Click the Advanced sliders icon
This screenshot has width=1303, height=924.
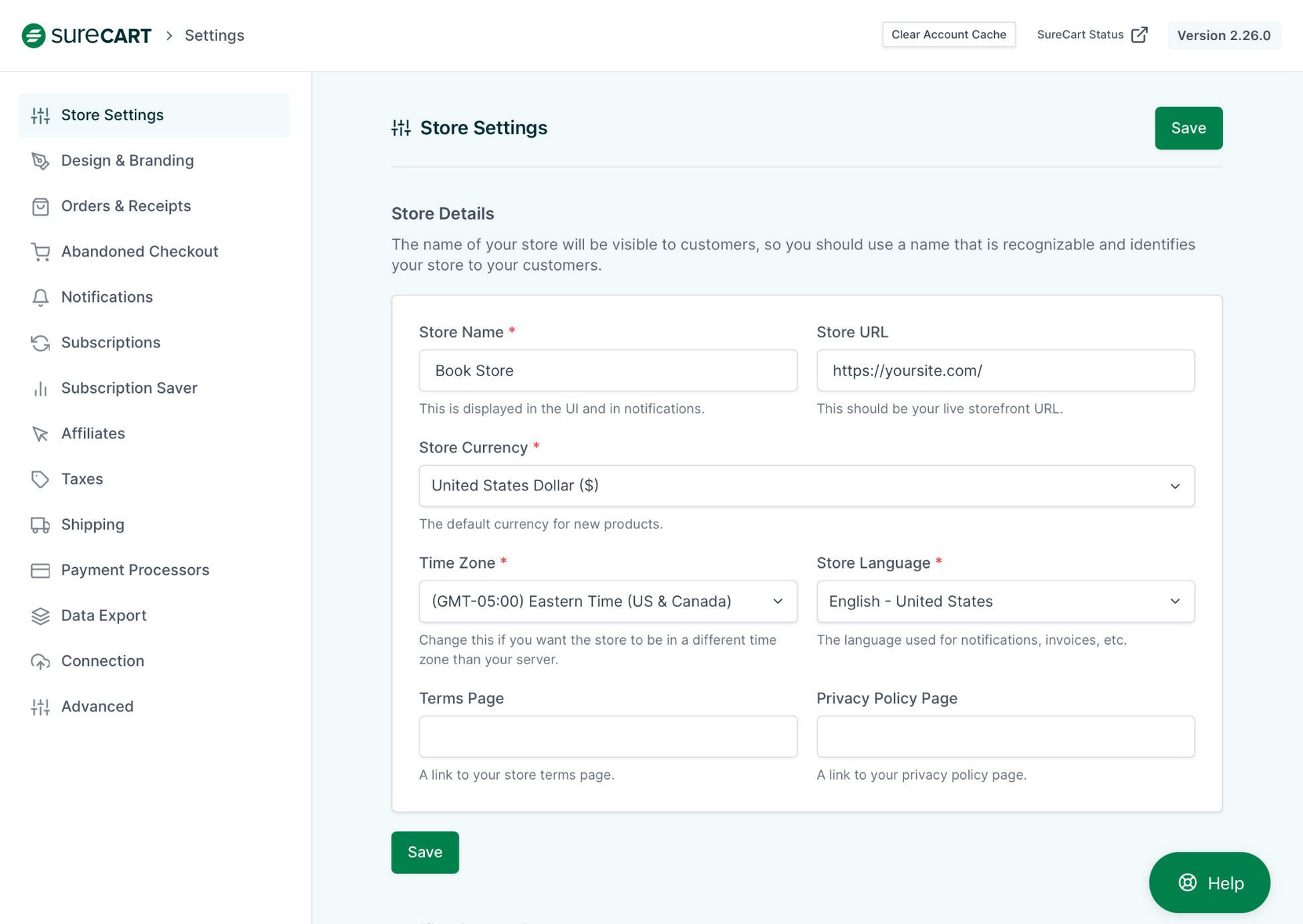(40, 707)
